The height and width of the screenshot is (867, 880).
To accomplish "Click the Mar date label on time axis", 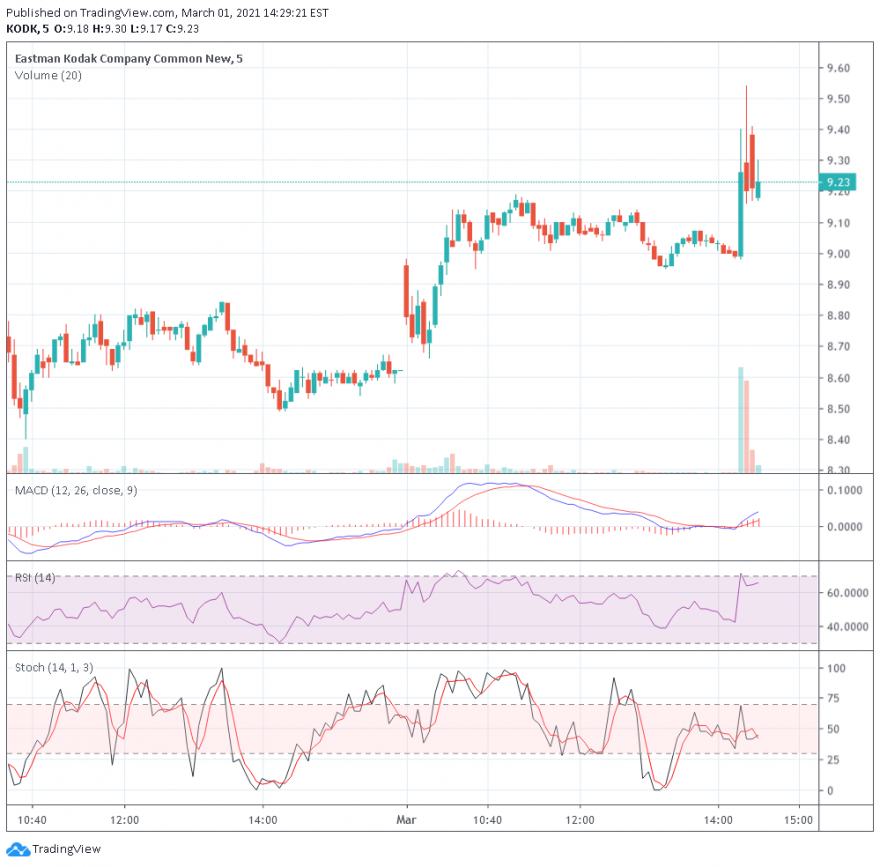I will click(406, 820).
